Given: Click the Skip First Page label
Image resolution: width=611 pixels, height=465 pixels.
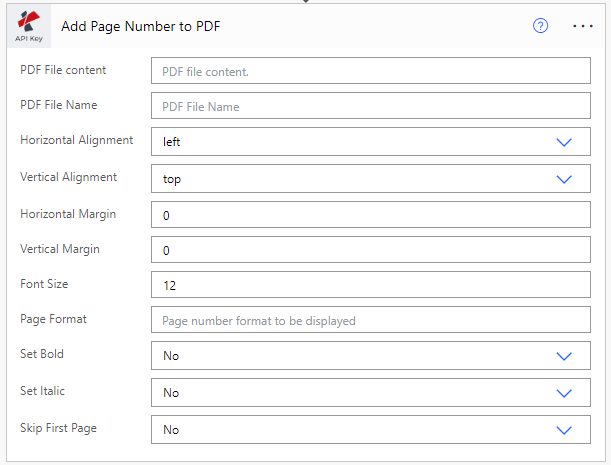Looking at the screenshot, I should tap(58, 428).
